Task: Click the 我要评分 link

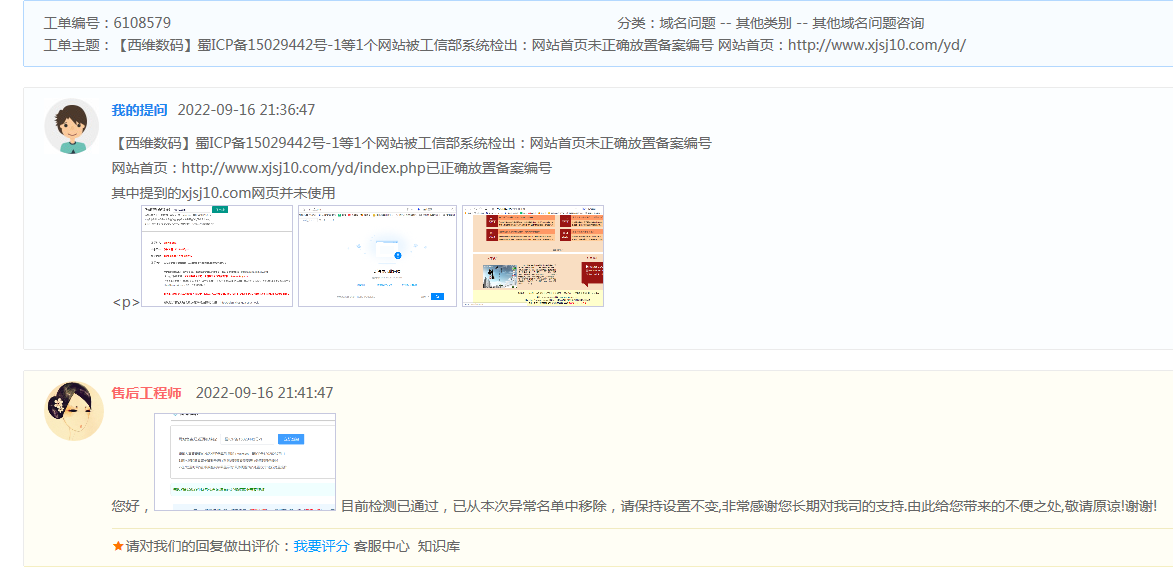Action: pyautogui.click(x=321, y=546)
